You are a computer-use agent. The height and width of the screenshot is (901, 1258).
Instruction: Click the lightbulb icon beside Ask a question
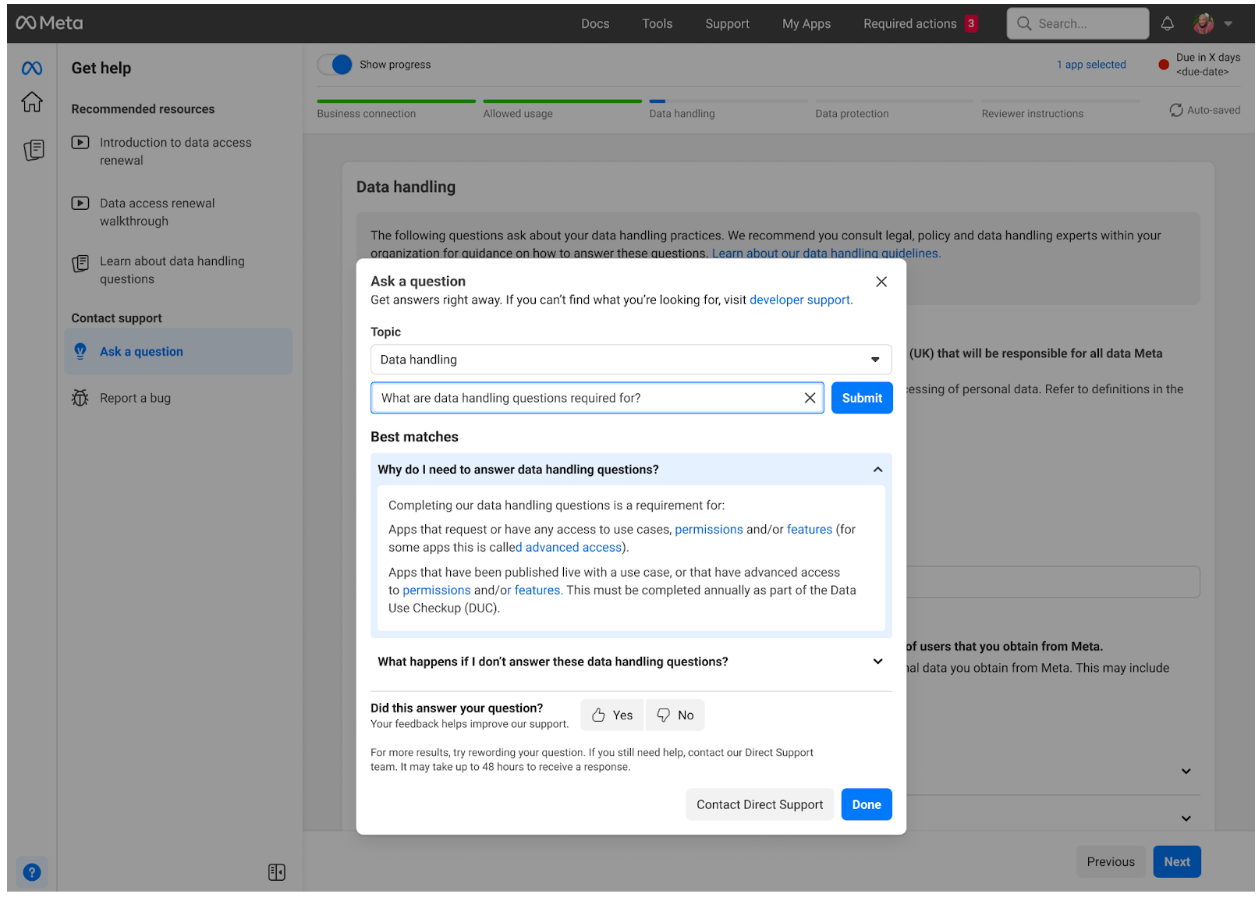(81, 352)
